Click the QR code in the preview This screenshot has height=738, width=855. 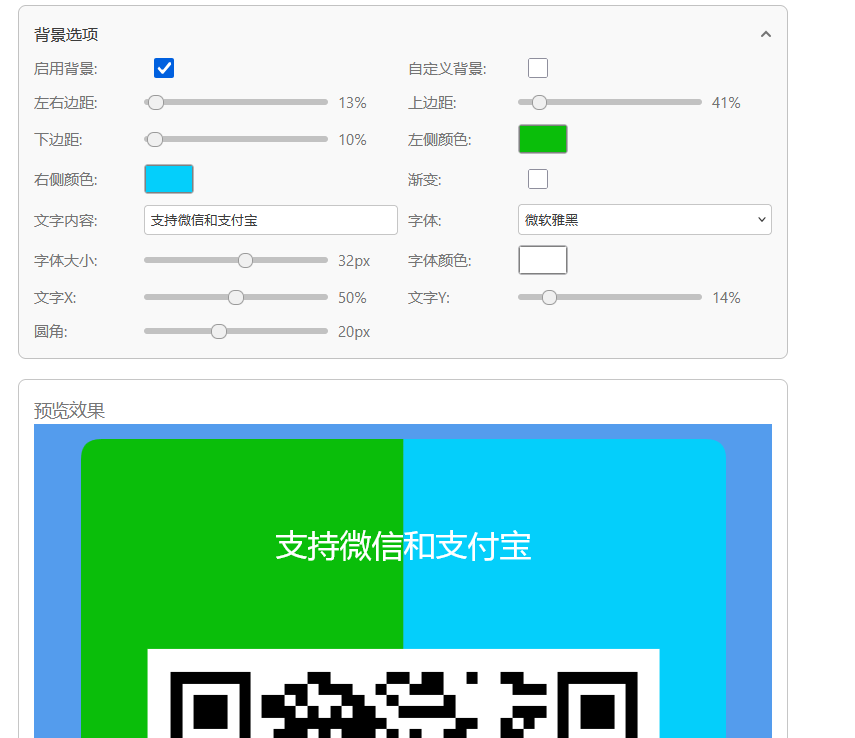pos(404,693)
